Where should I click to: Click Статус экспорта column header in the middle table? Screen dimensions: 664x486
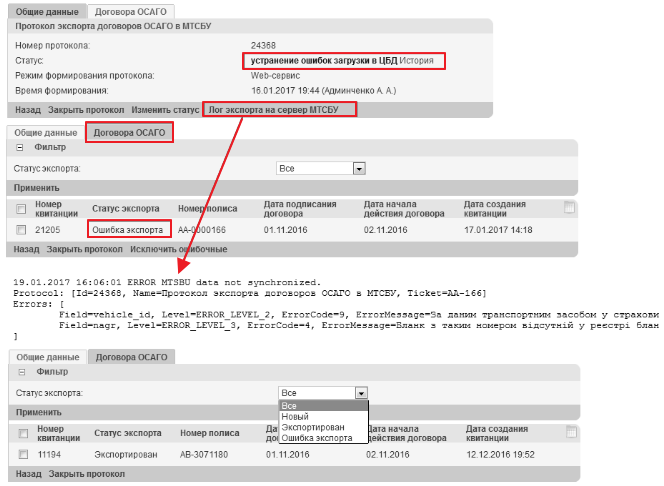pyautogui.click(x=126, y=209)
